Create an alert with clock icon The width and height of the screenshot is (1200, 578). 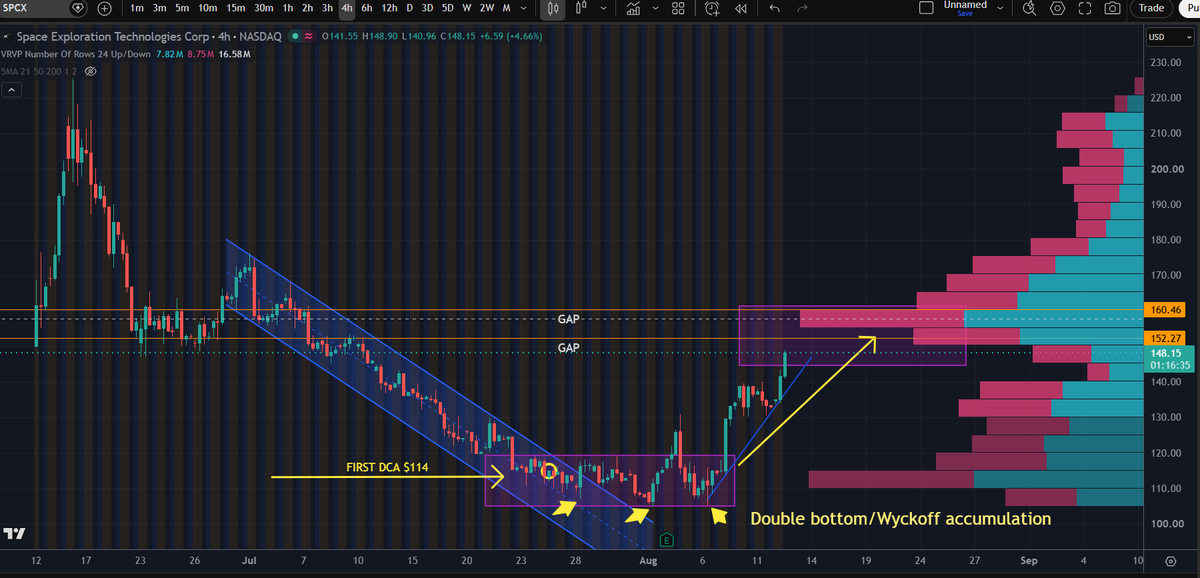pos(711,8)
